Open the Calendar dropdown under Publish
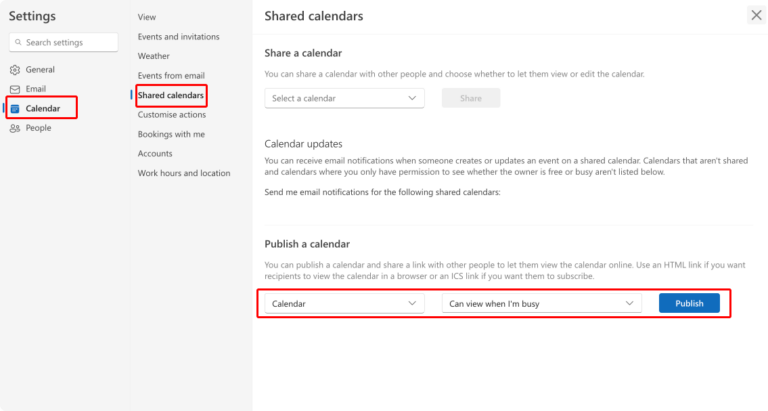 point(344,304)
